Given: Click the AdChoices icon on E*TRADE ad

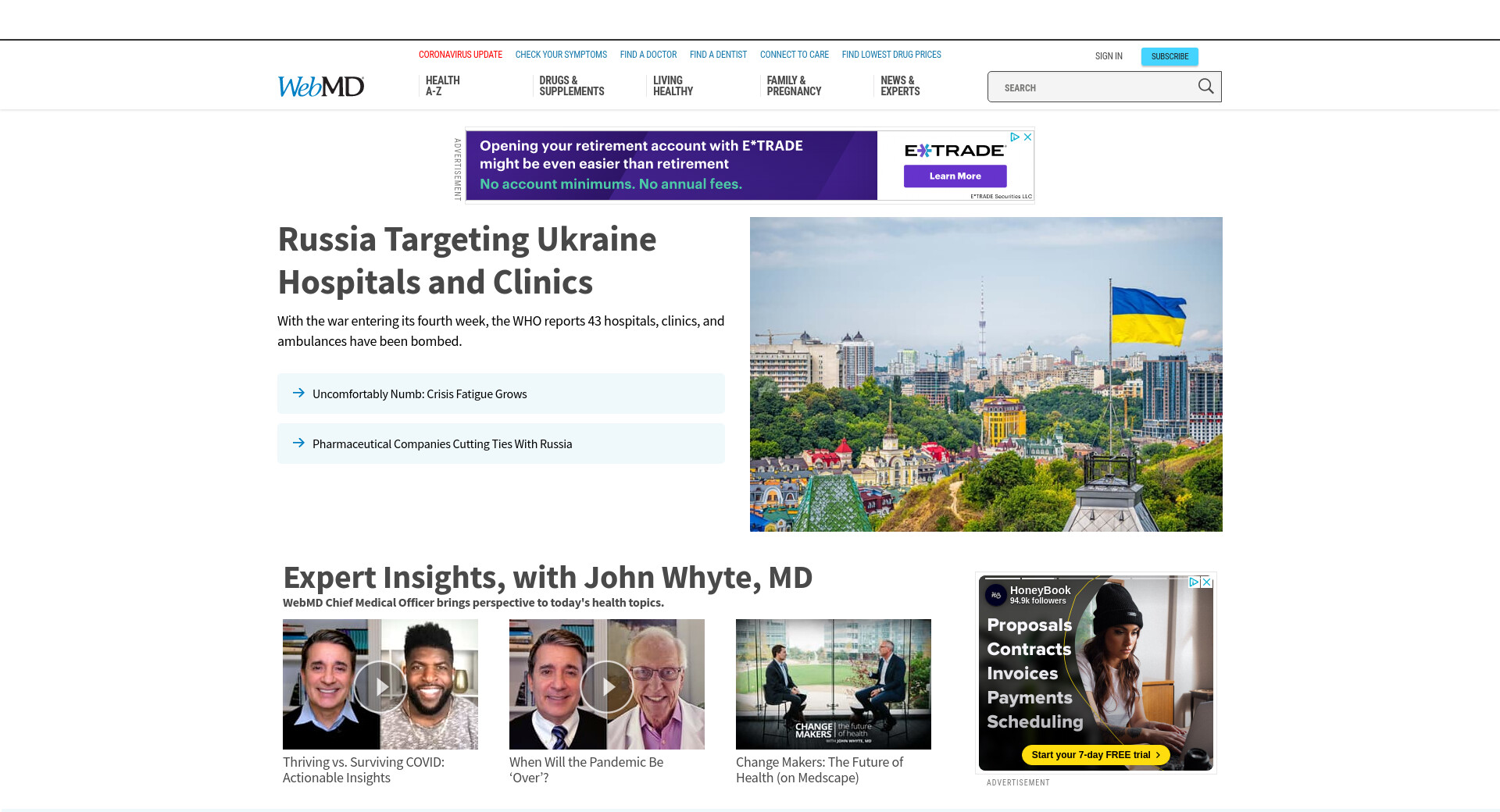Looking at the screenshot, I should [1015, 137].
